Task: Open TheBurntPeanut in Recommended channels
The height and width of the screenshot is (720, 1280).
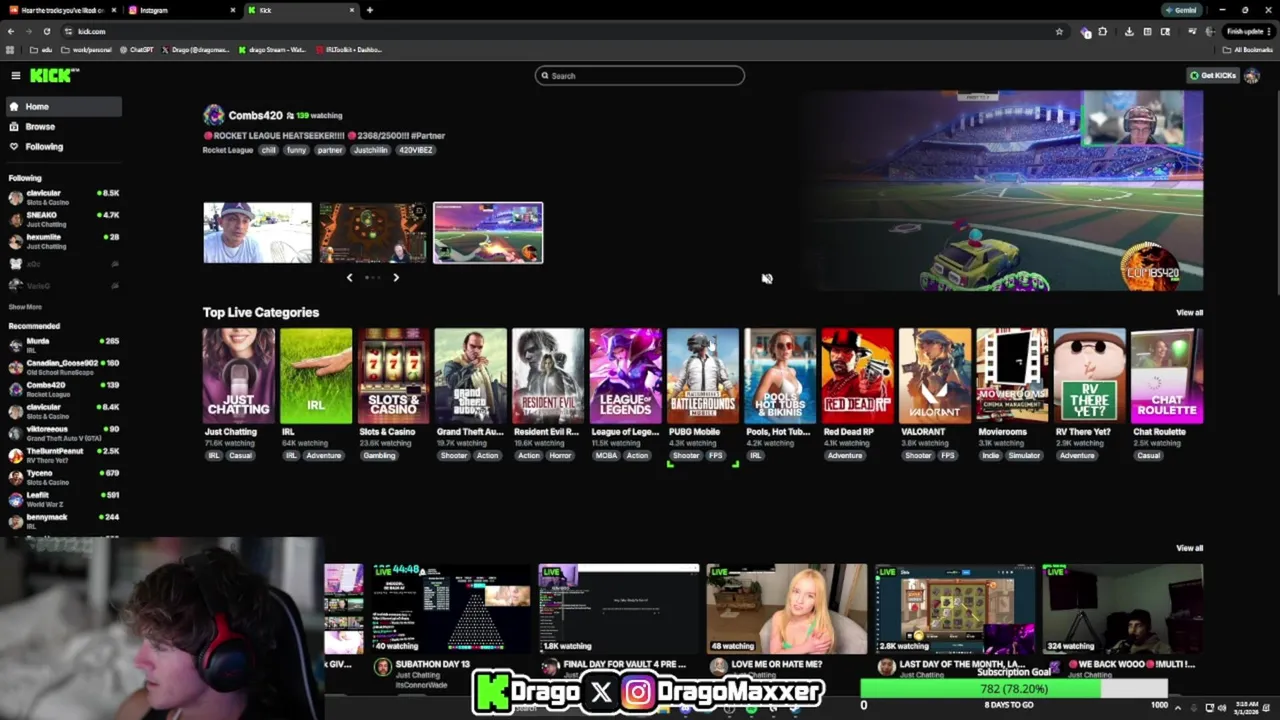Action: click(62, 455)
